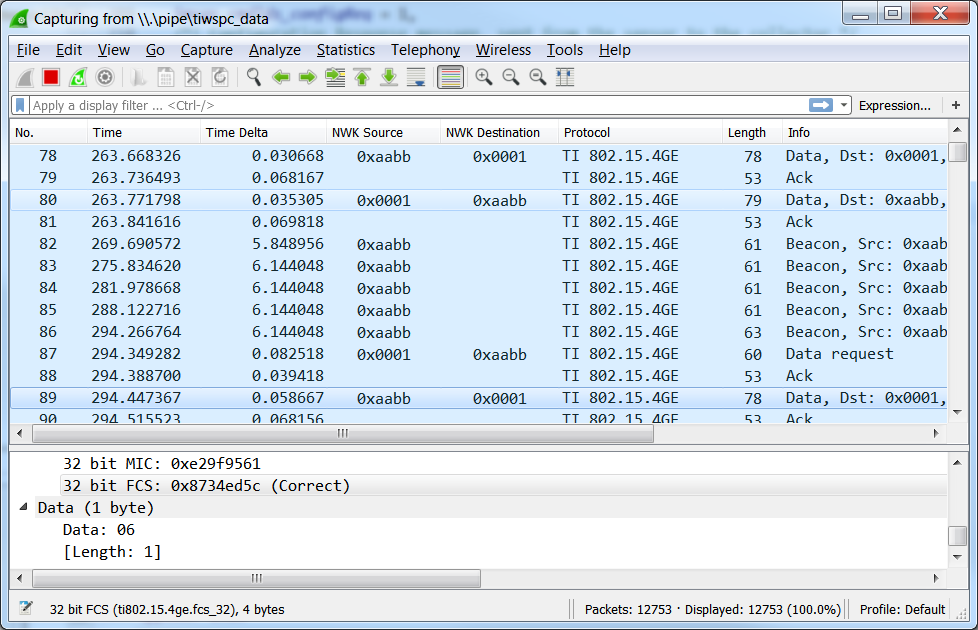Collapse the Data (1 byte) tree node

click(x=24, y=507)
